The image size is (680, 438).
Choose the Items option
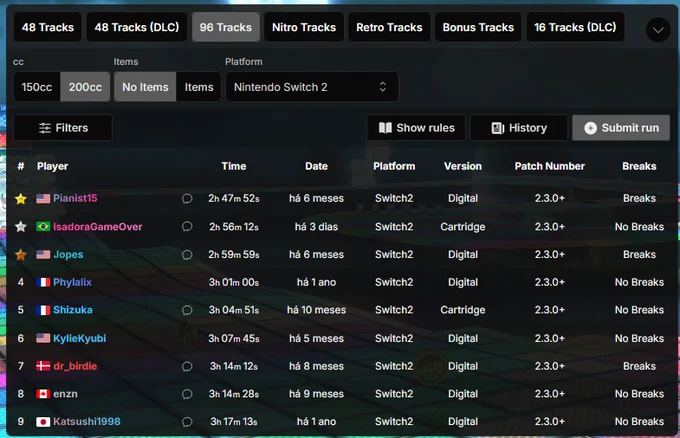pyautogui.click(x=199, y=87)
